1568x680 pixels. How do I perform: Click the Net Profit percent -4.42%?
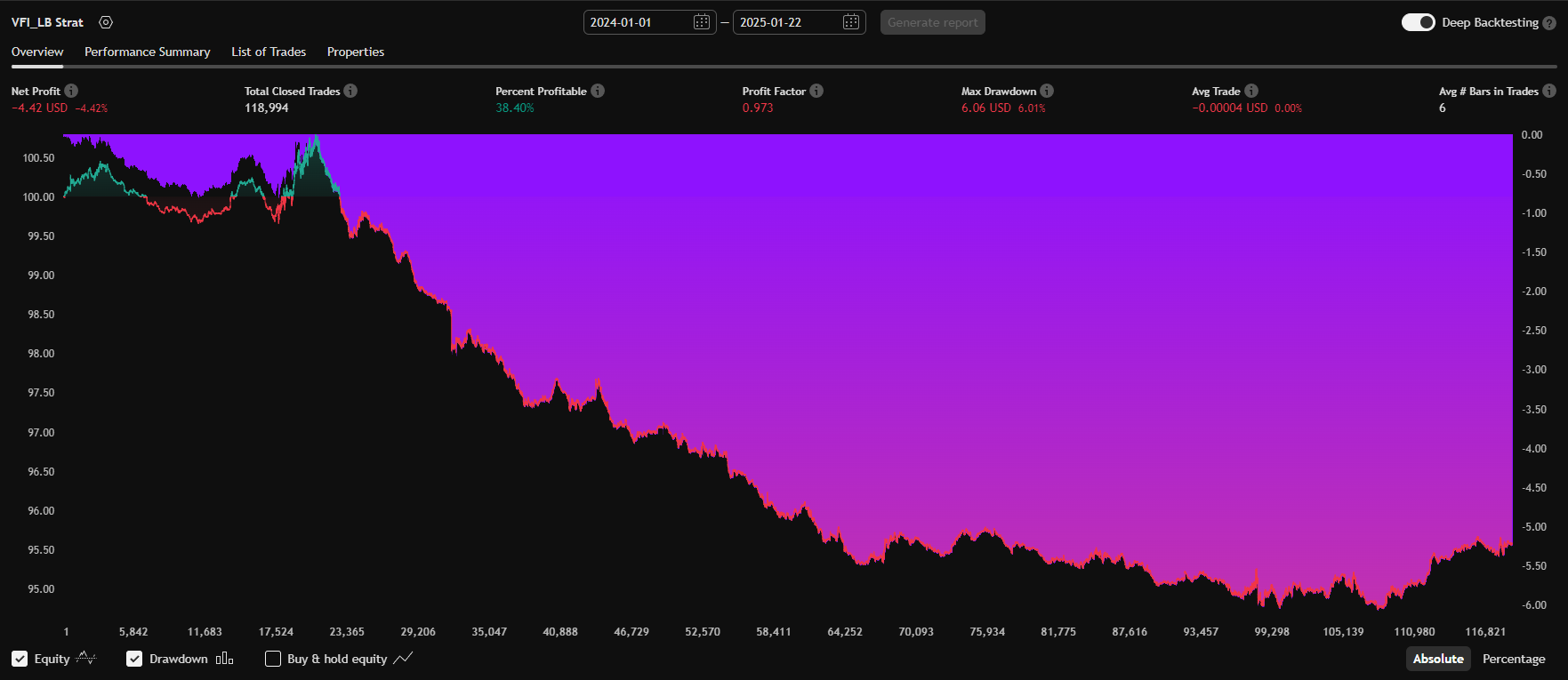[92, 108]
